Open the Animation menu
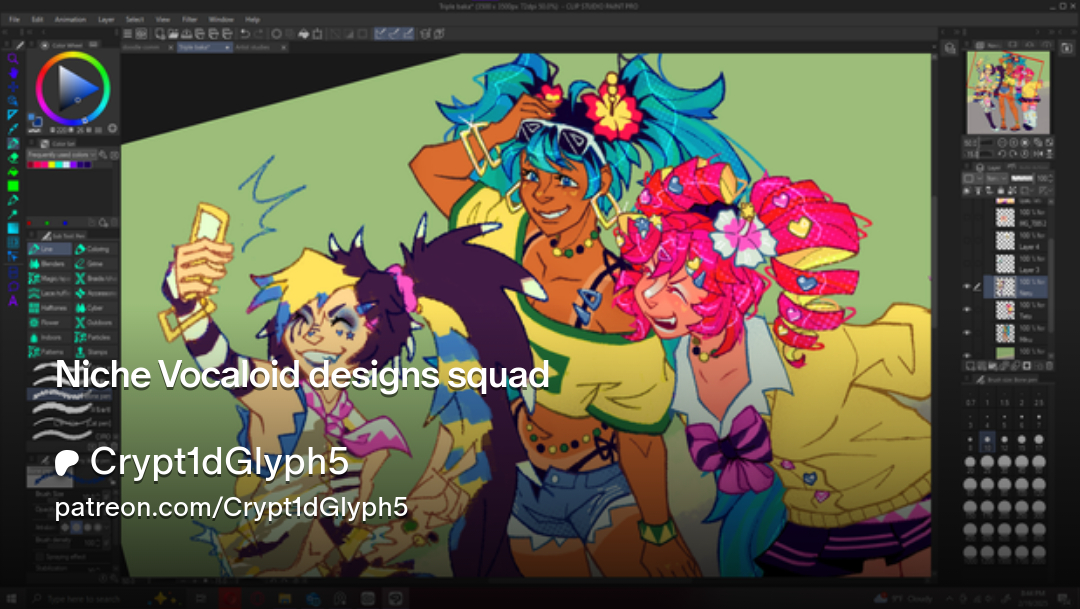This screenshot has width=1080, height=609. click(x=70, y=19)
